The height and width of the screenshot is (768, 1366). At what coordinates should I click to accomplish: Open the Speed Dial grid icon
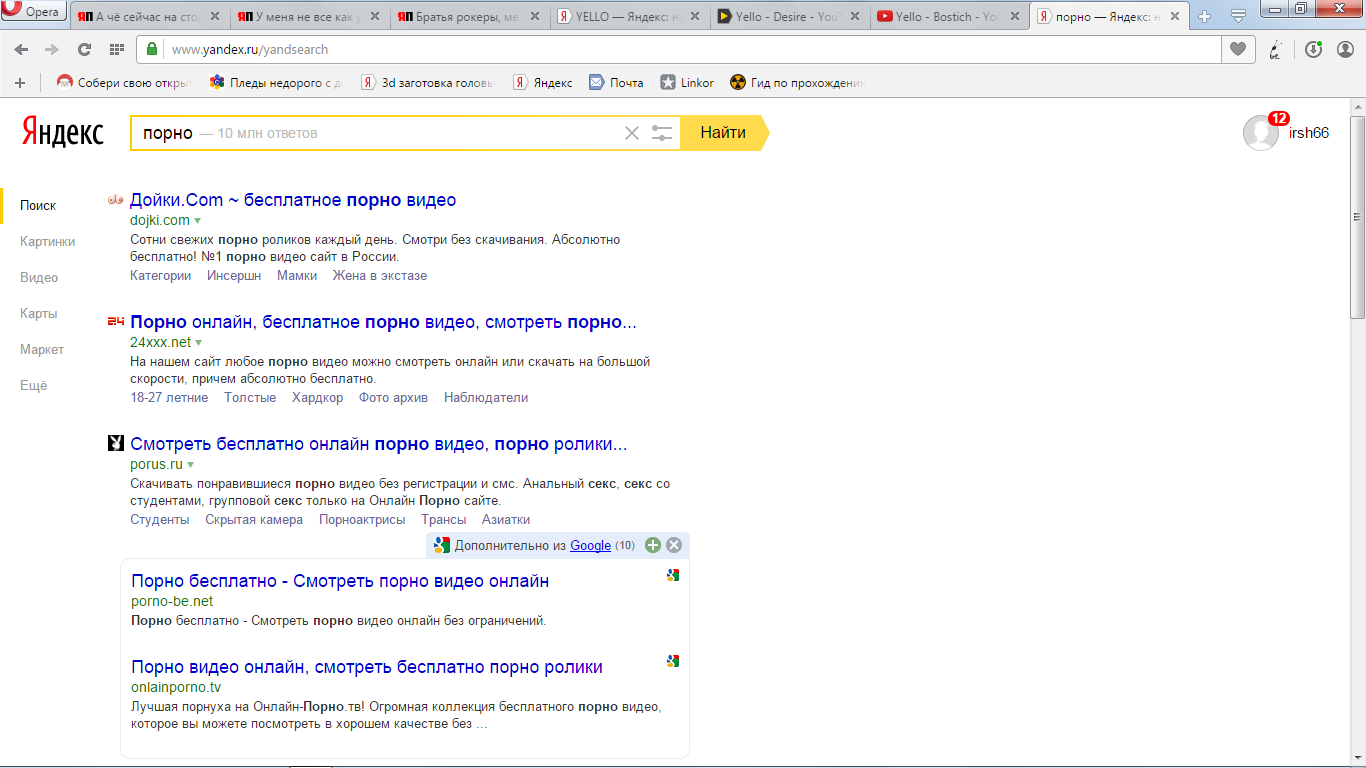point(116,49)
